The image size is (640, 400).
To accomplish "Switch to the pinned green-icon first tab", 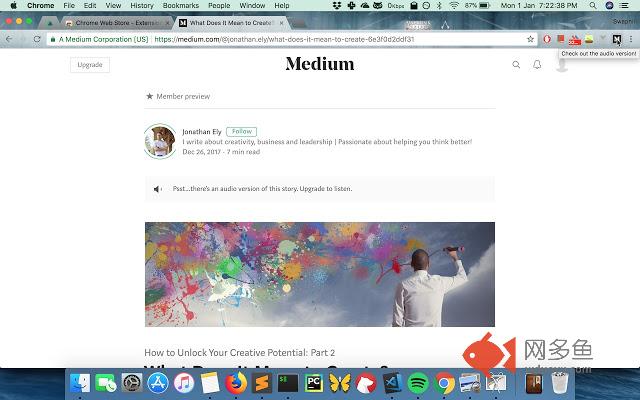I will coord(50,23).
